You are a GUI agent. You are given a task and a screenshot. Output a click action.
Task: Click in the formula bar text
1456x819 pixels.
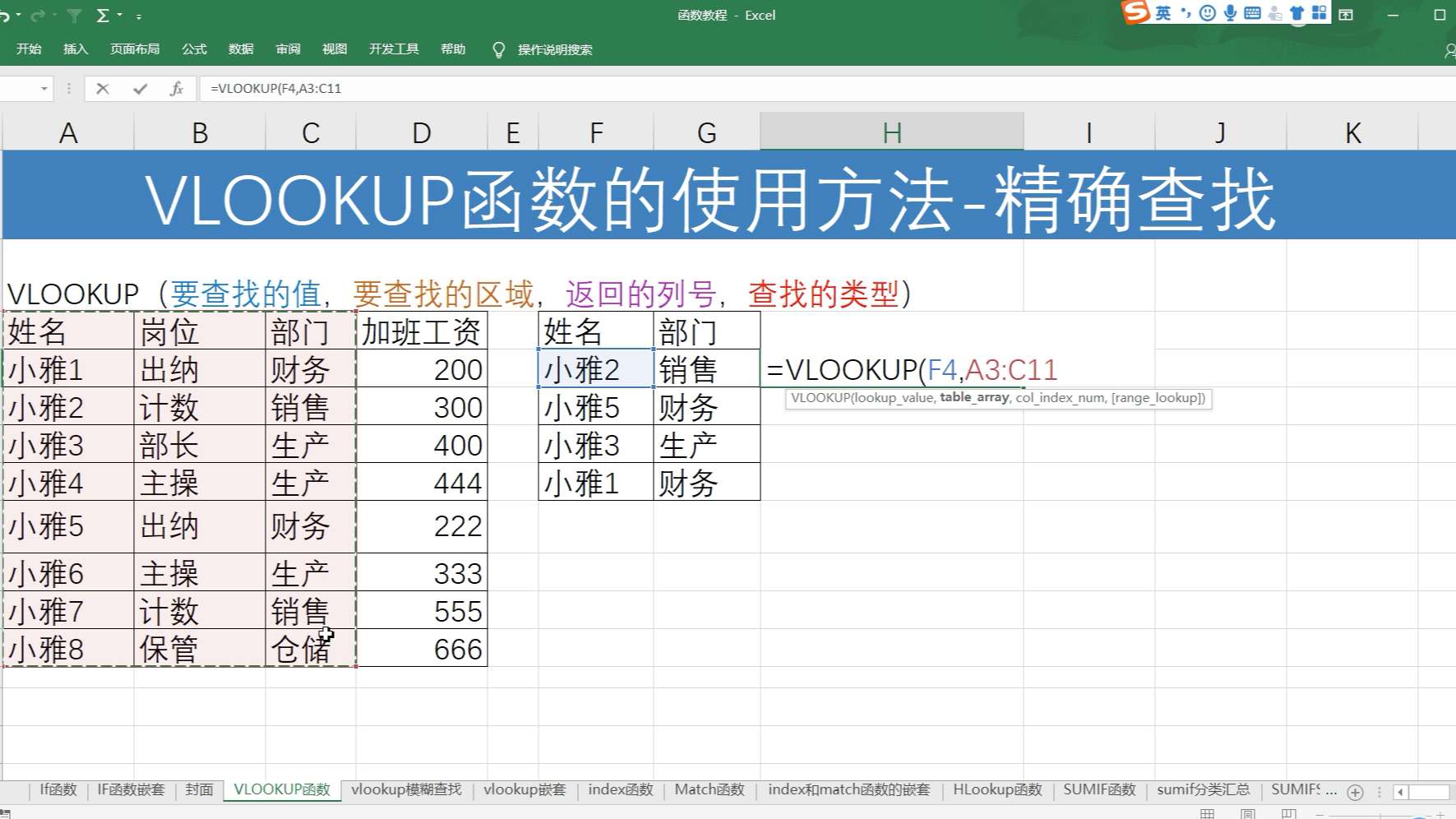point(275,89)
